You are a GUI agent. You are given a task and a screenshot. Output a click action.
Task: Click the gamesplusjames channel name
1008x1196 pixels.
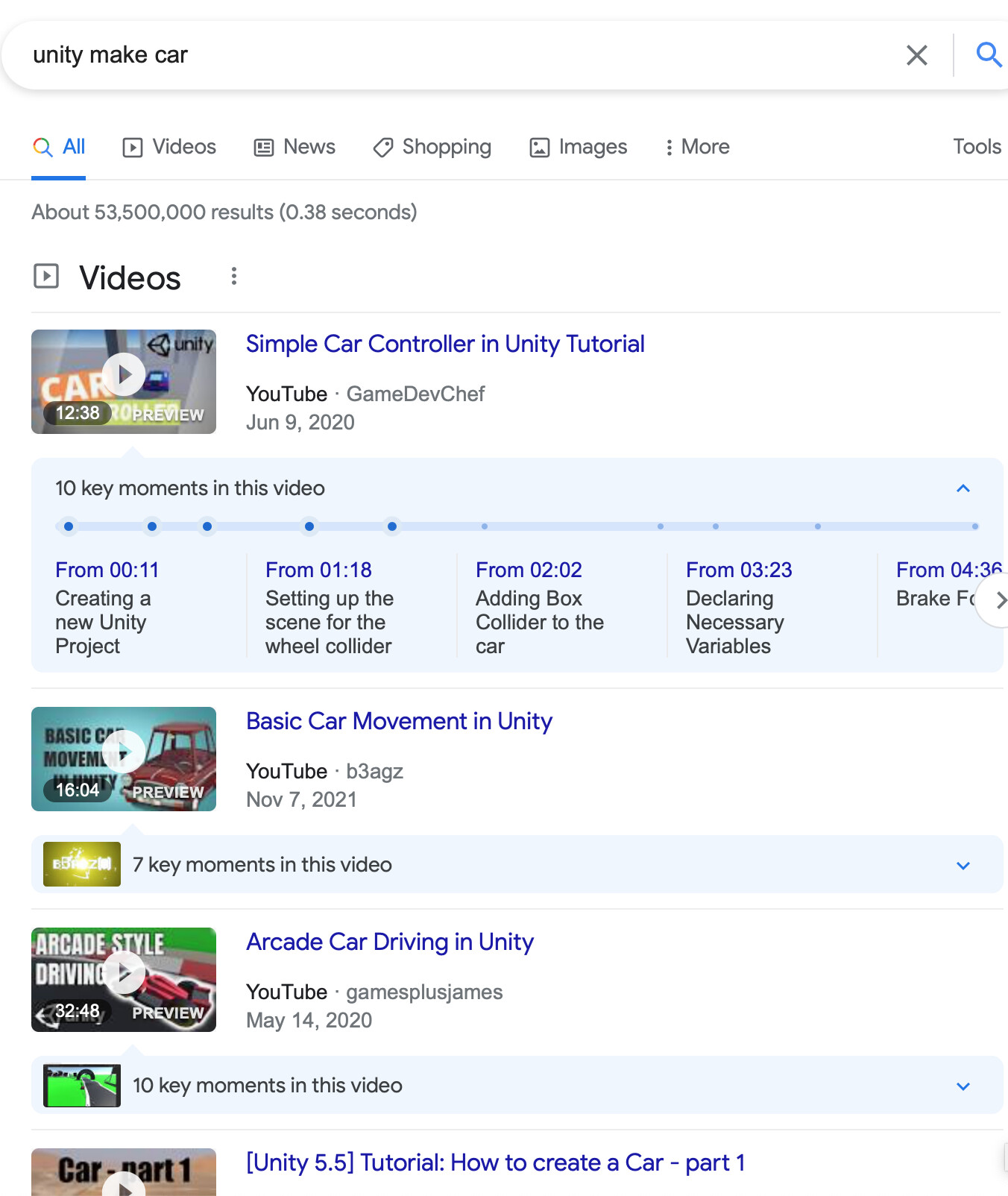pos(424,992)
